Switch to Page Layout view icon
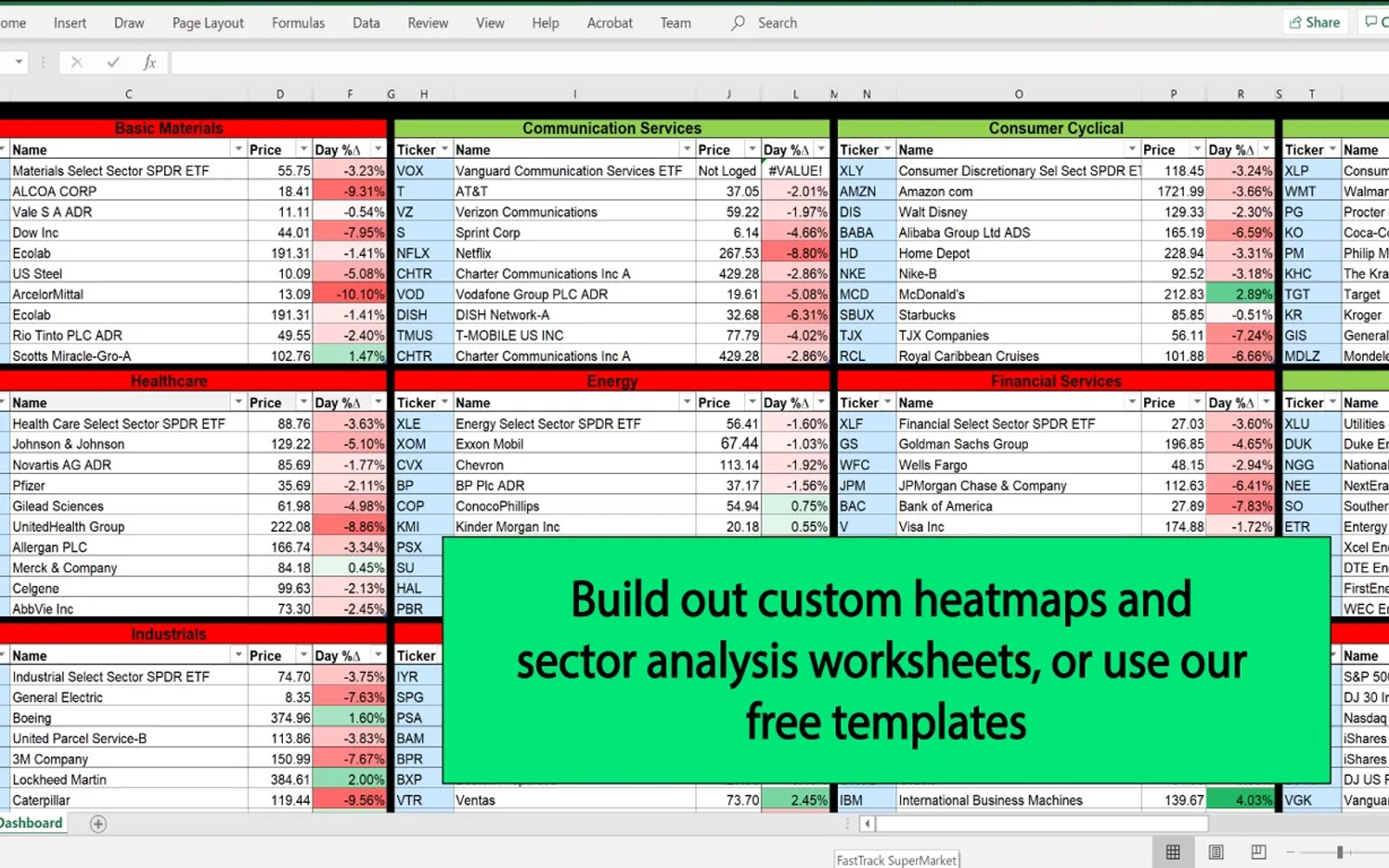The image size is (1389, 868). (1215, 852)
